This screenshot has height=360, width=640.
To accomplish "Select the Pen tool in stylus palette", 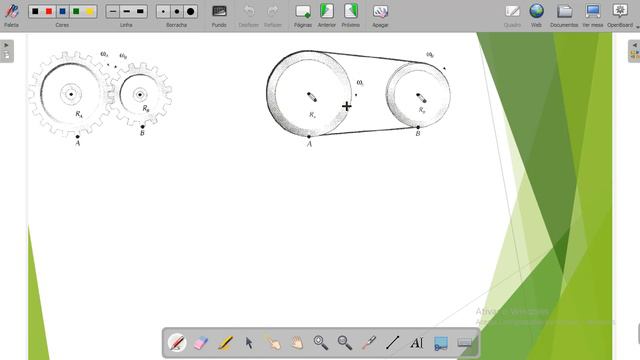I will pyautogui.click(x=177, y=343).
